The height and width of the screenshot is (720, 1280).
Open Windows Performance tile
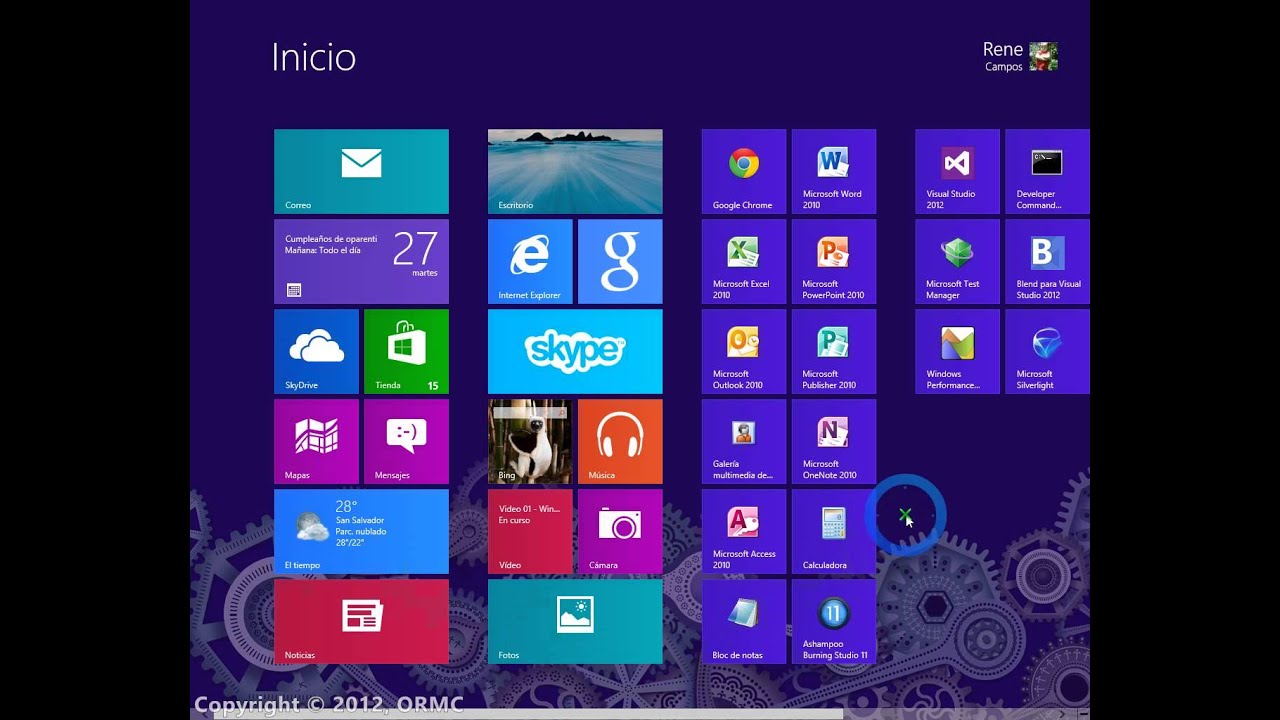957,351
